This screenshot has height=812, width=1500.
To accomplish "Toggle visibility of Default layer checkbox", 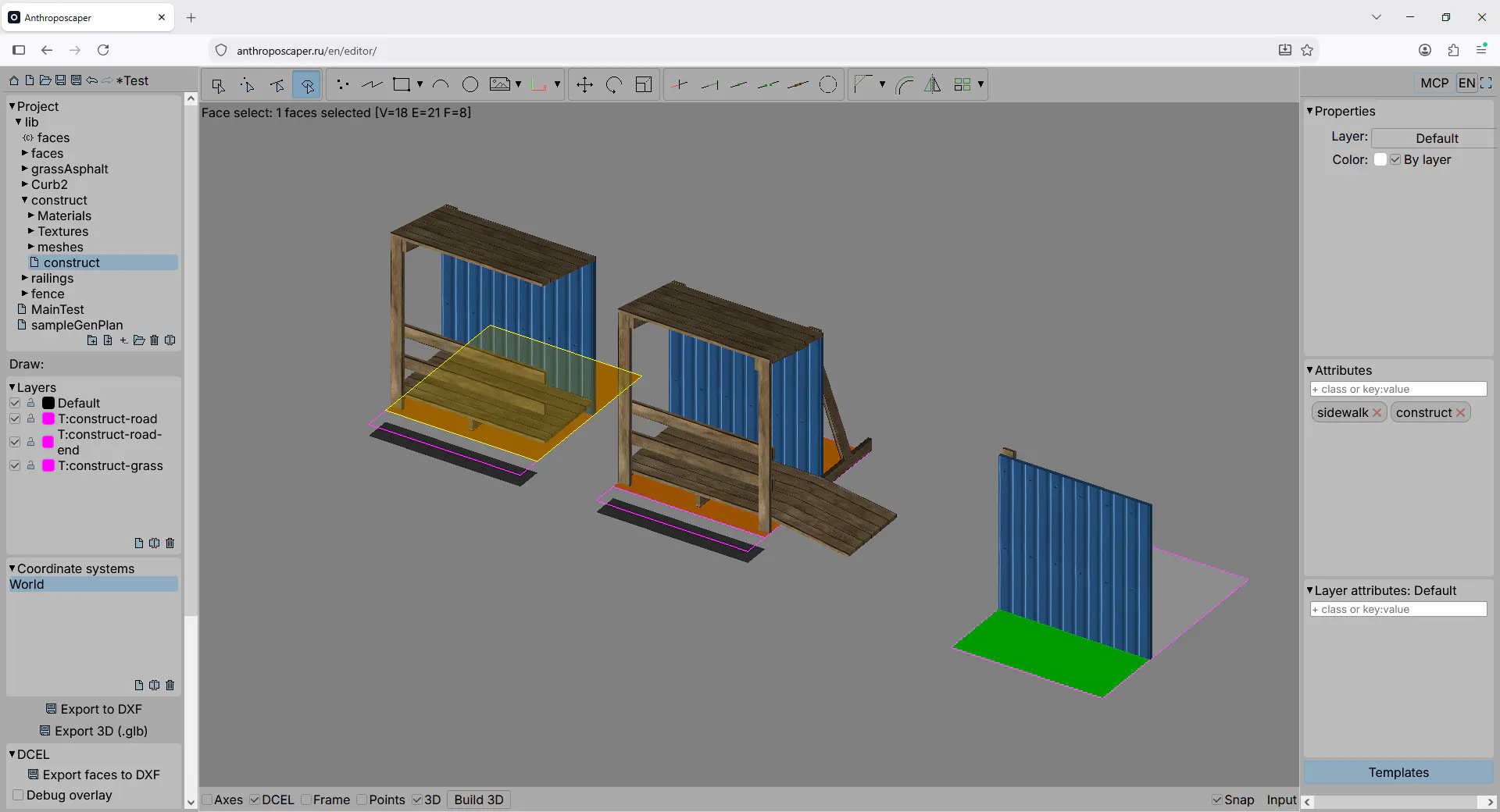I will click(x=15, y=403).
